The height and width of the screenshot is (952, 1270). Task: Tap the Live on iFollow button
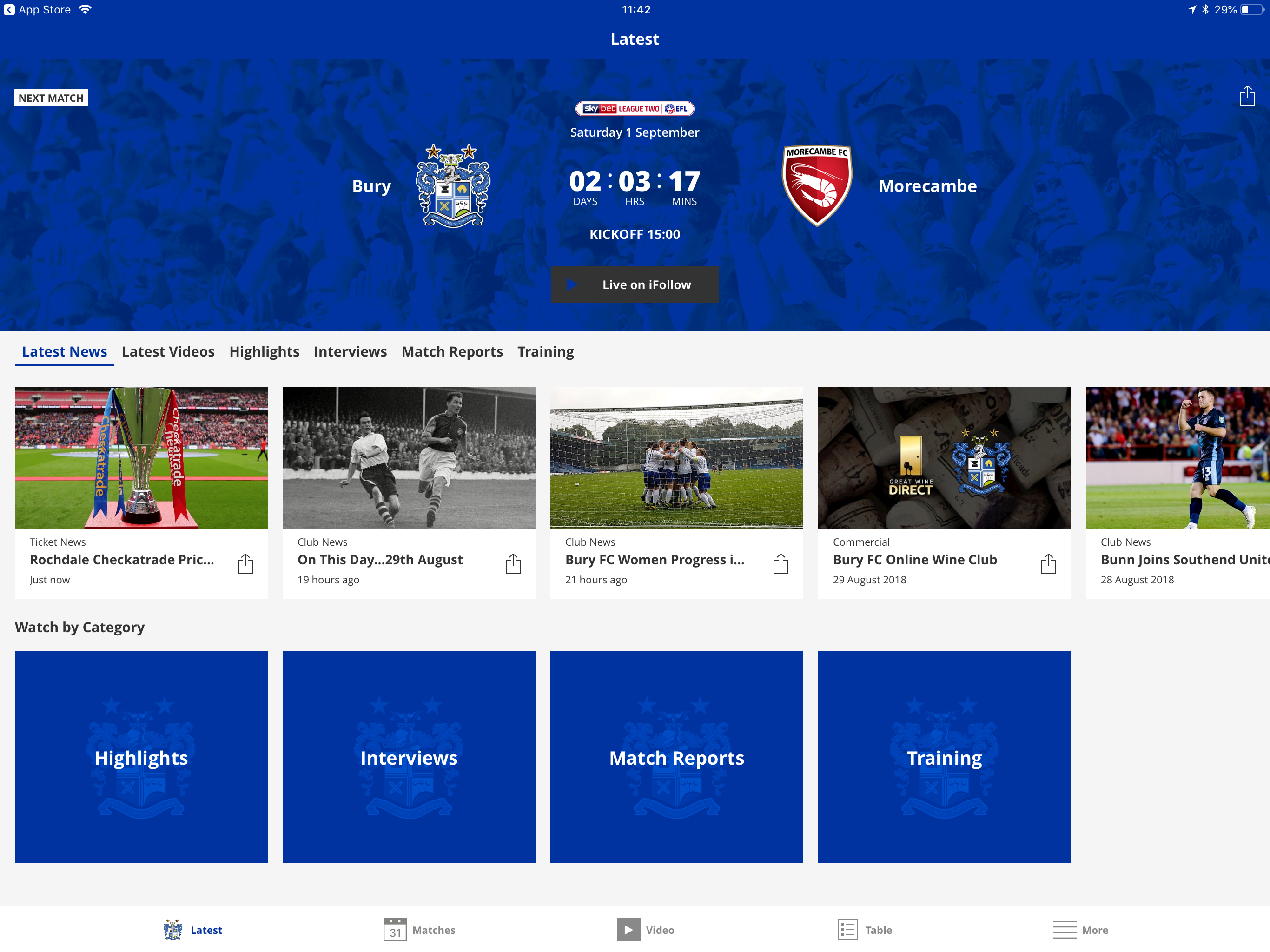(x=635, y=284)
